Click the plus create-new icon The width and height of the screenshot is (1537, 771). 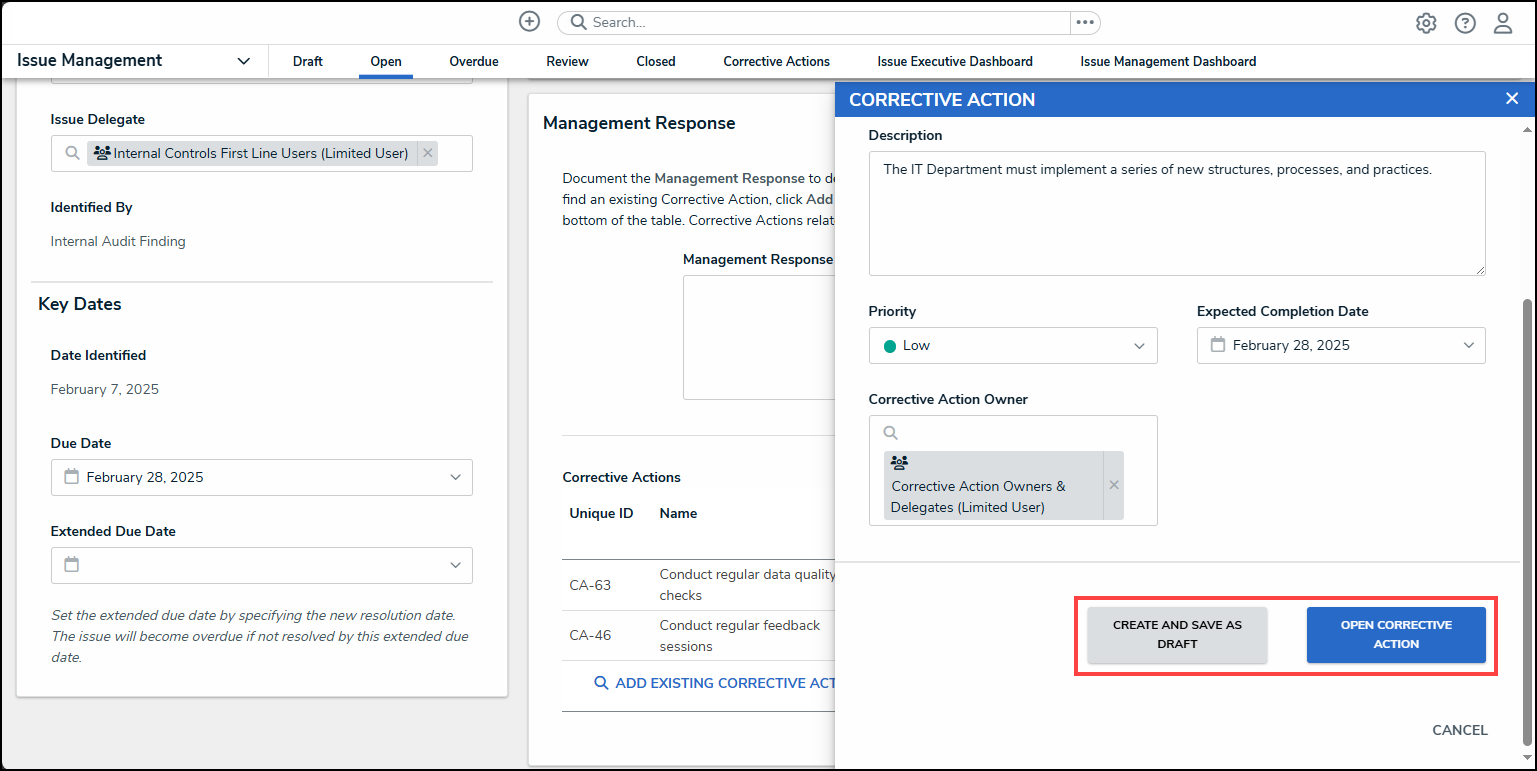(529, 22)
